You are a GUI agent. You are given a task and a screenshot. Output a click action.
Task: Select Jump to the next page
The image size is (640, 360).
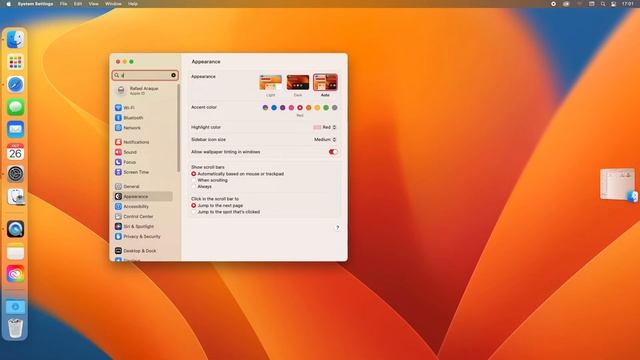point(194,206)
